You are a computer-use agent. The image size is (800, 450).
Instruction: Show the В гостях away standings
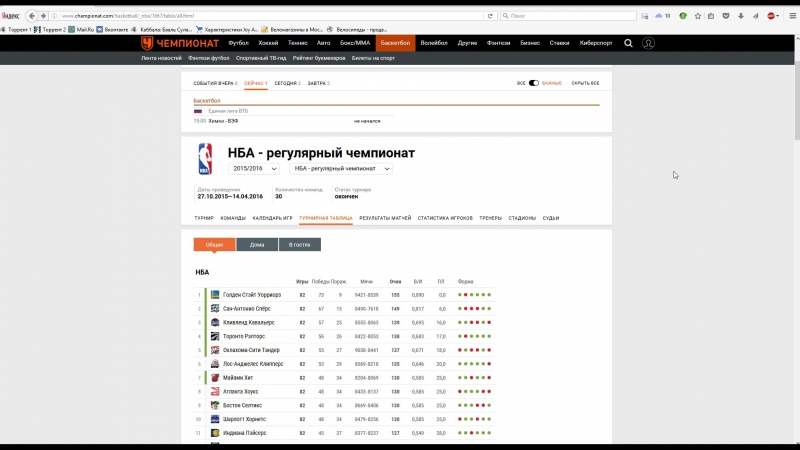[299, 244]
